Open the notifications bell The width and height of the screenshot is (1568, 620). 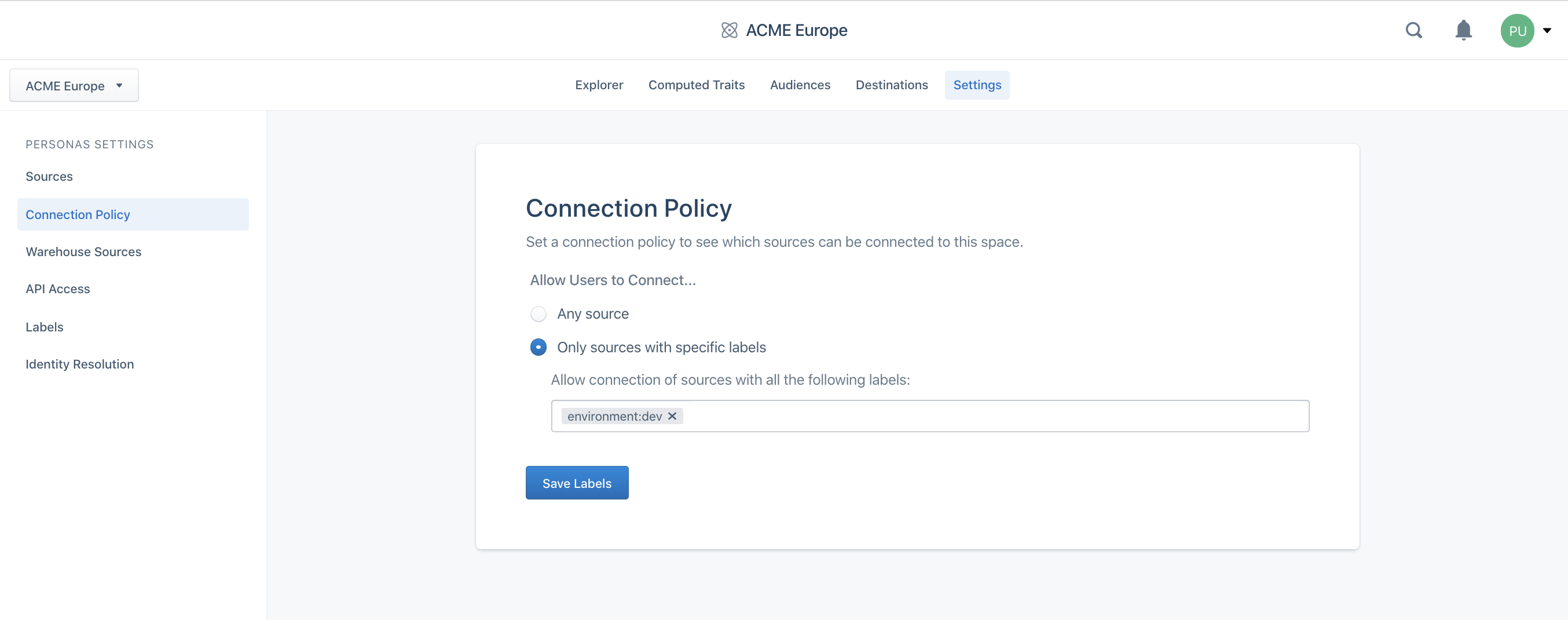click(x=1463, y=31)
